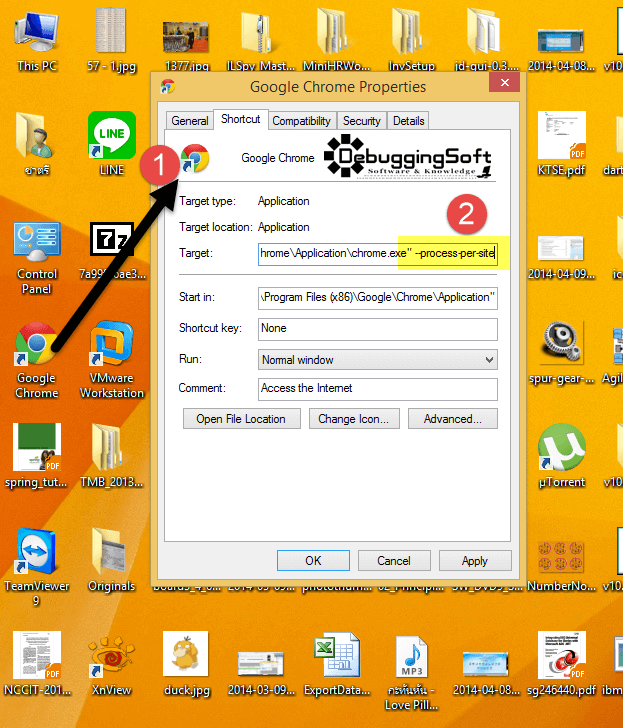
Task: Cancel the Chrome Properties dialog
Action: pyautogui.click(x=394, y=561)
